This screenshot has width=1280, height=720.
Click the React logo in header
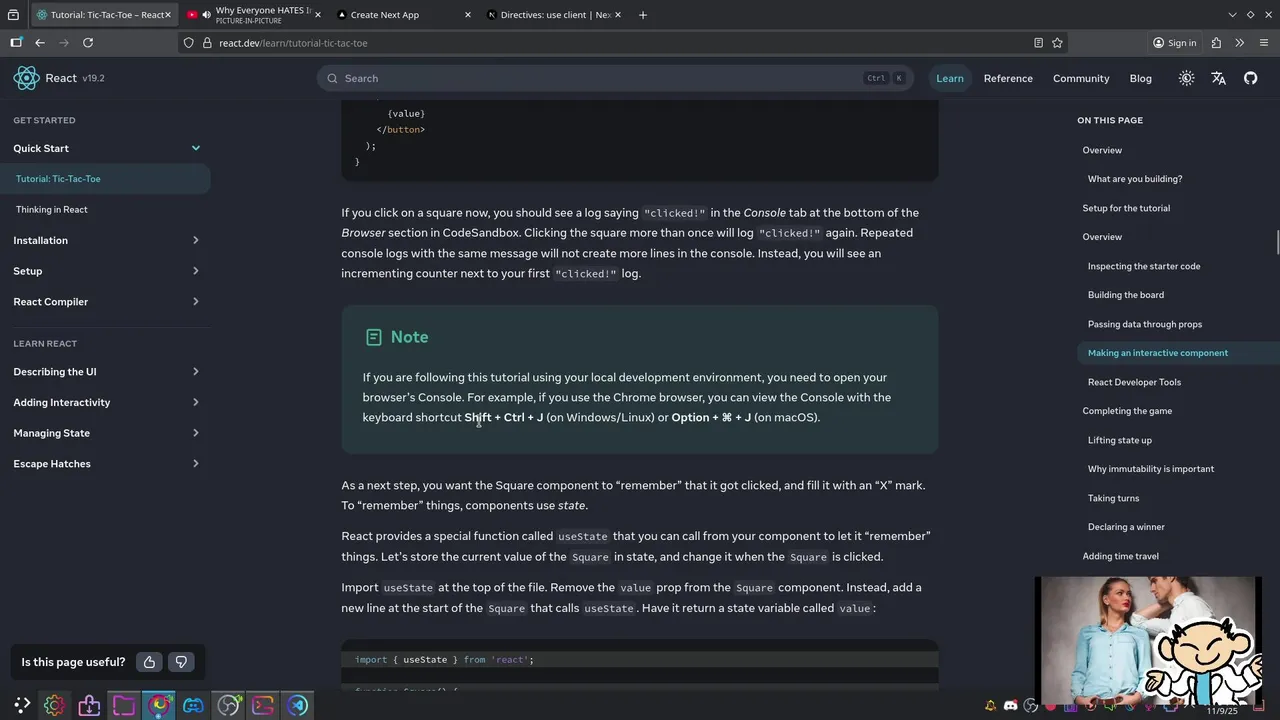pos(27,78)
